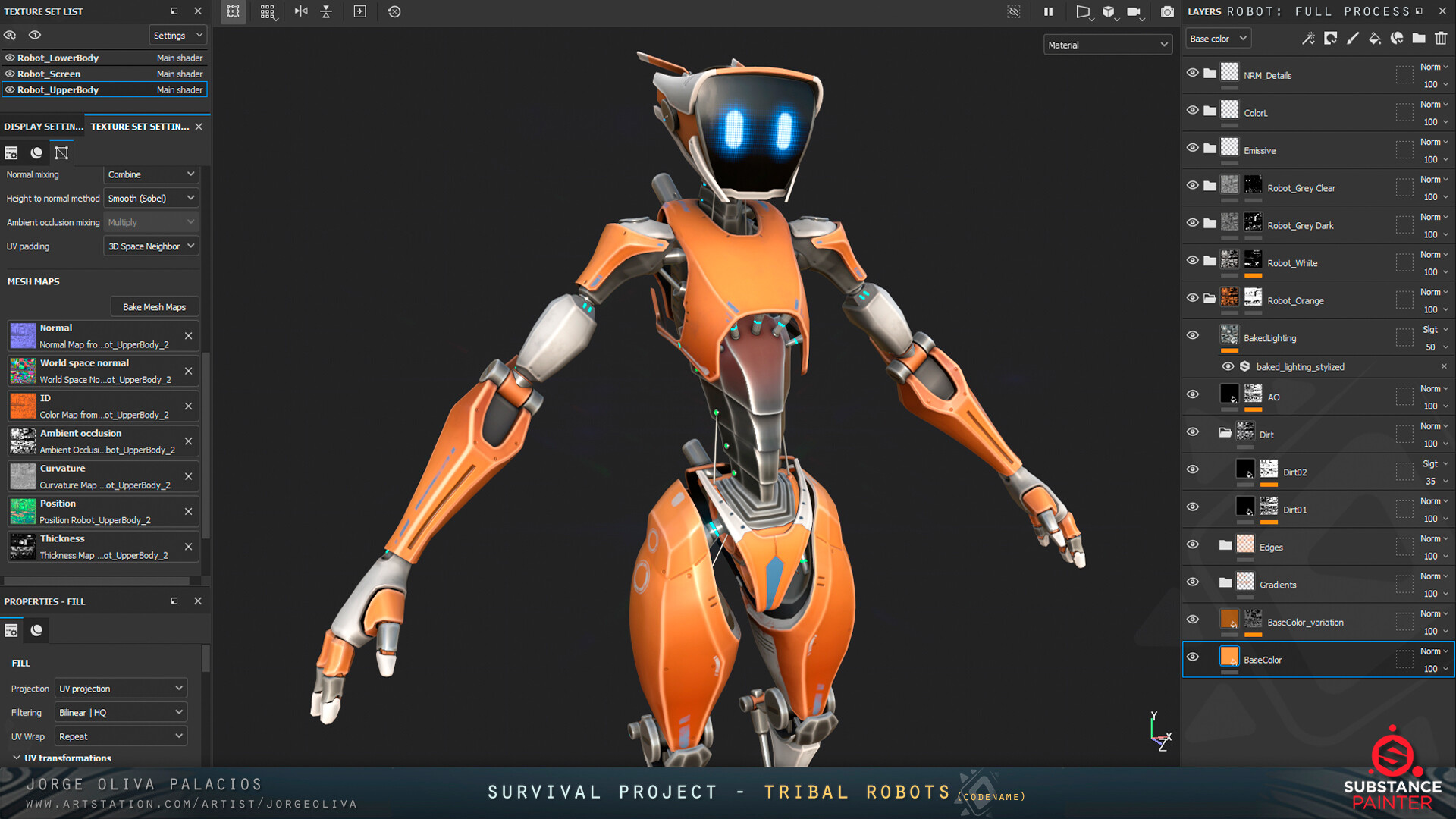Open the Base color channel dropdown

[x=1218, y=38]
